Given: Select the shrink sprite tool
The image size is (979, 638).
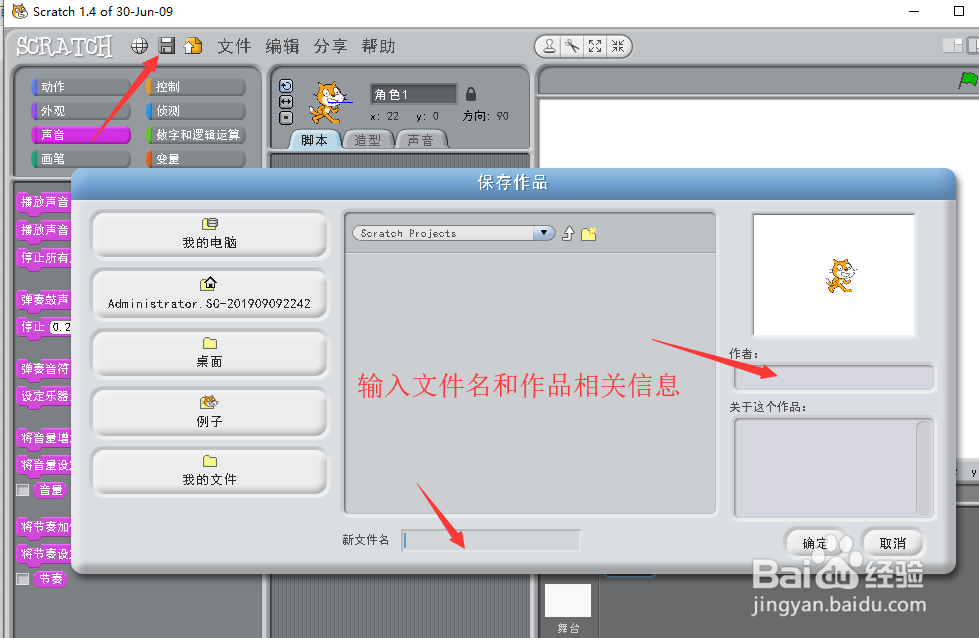Looking at the screenshot, I should tap(617, 46).
